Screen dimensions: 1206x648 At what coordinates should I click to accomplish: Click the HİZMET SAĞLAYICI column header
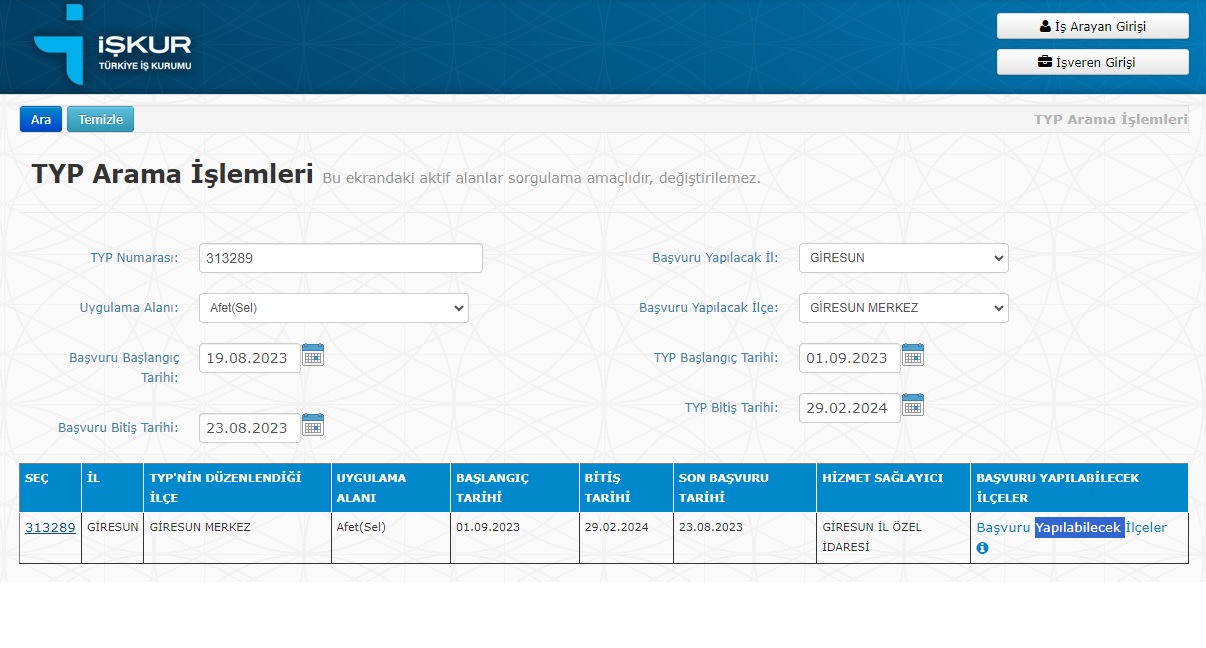[x=894, y=488]
